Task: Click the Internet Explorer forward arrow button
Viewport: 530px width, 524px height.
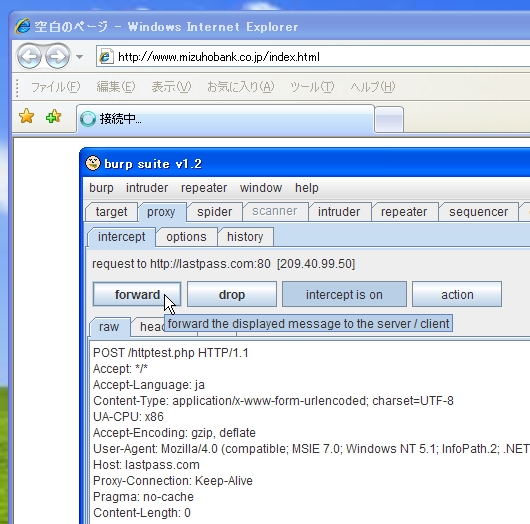Action: pos(57,56)
